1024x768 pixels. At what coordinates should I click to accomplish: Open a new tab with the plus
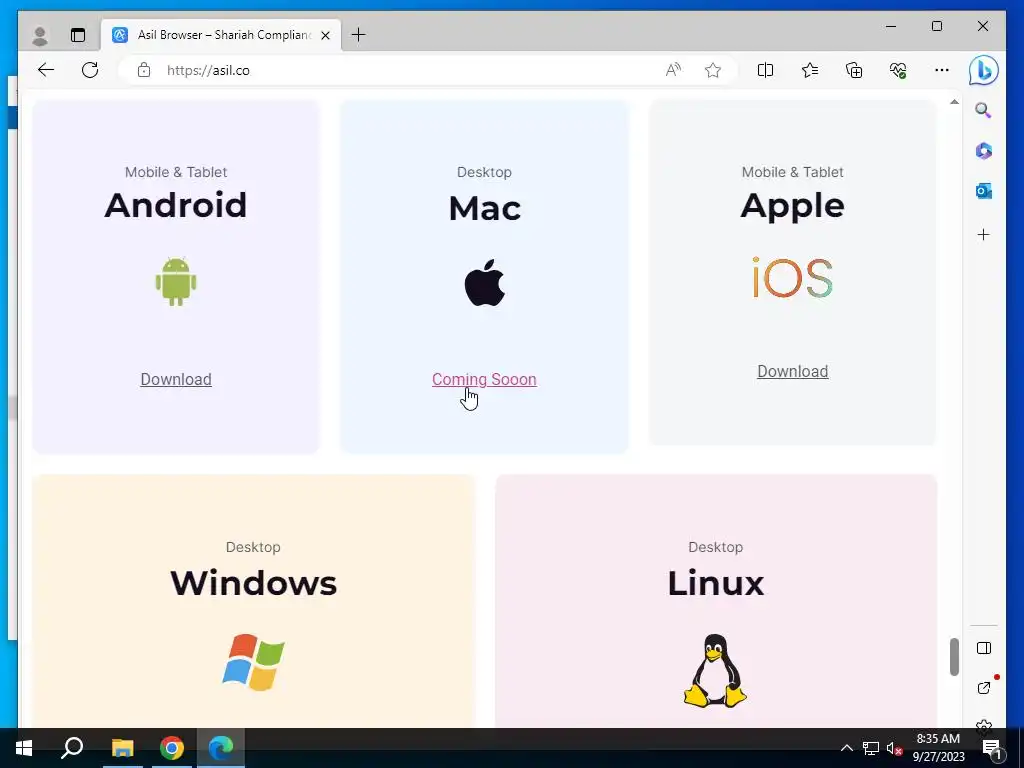point(359,35)
